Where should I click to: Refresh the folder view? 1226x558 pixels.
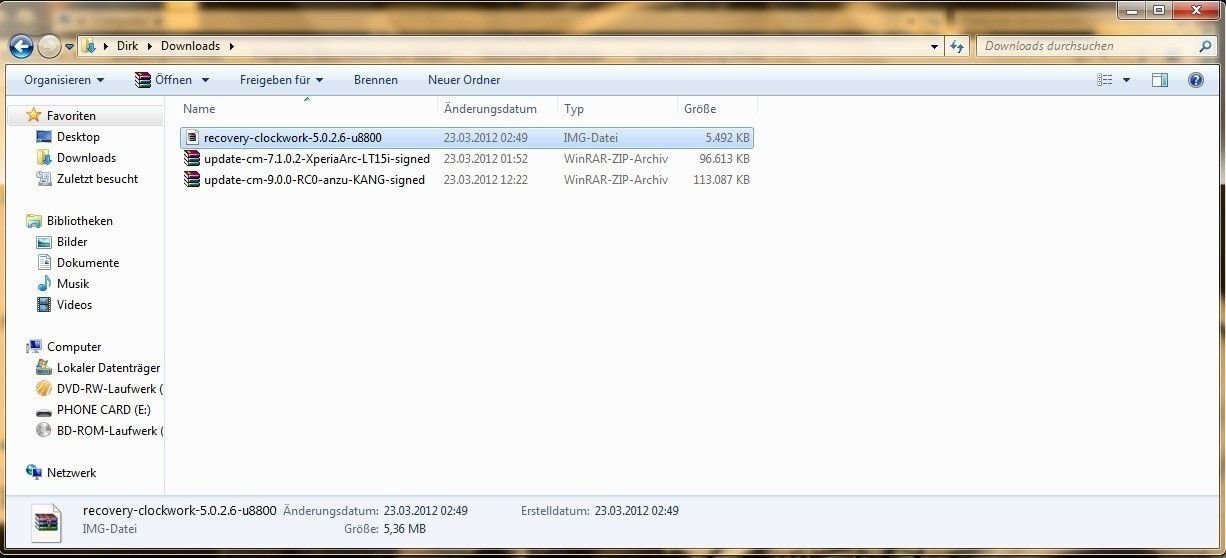(x=958, y=46)
